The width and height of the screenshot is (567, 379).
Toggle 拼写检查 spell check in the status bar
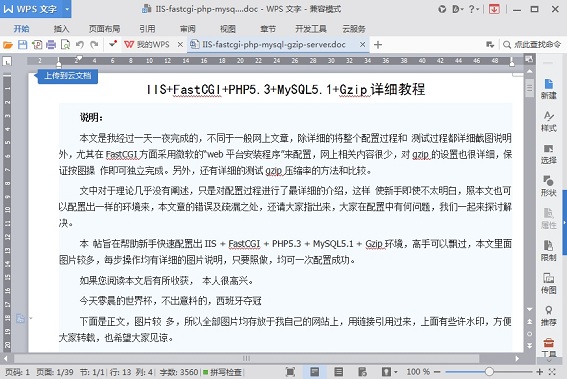222,372
